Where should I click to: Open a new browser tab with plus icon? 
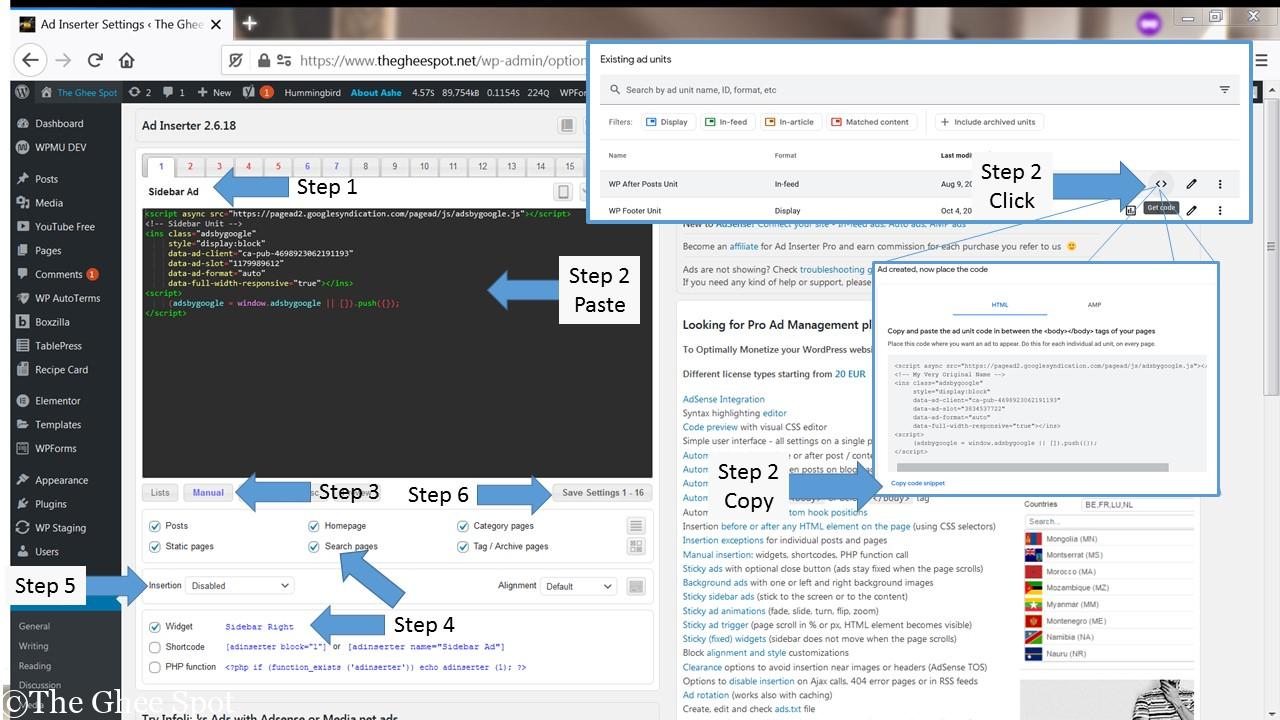pos(250,23)
